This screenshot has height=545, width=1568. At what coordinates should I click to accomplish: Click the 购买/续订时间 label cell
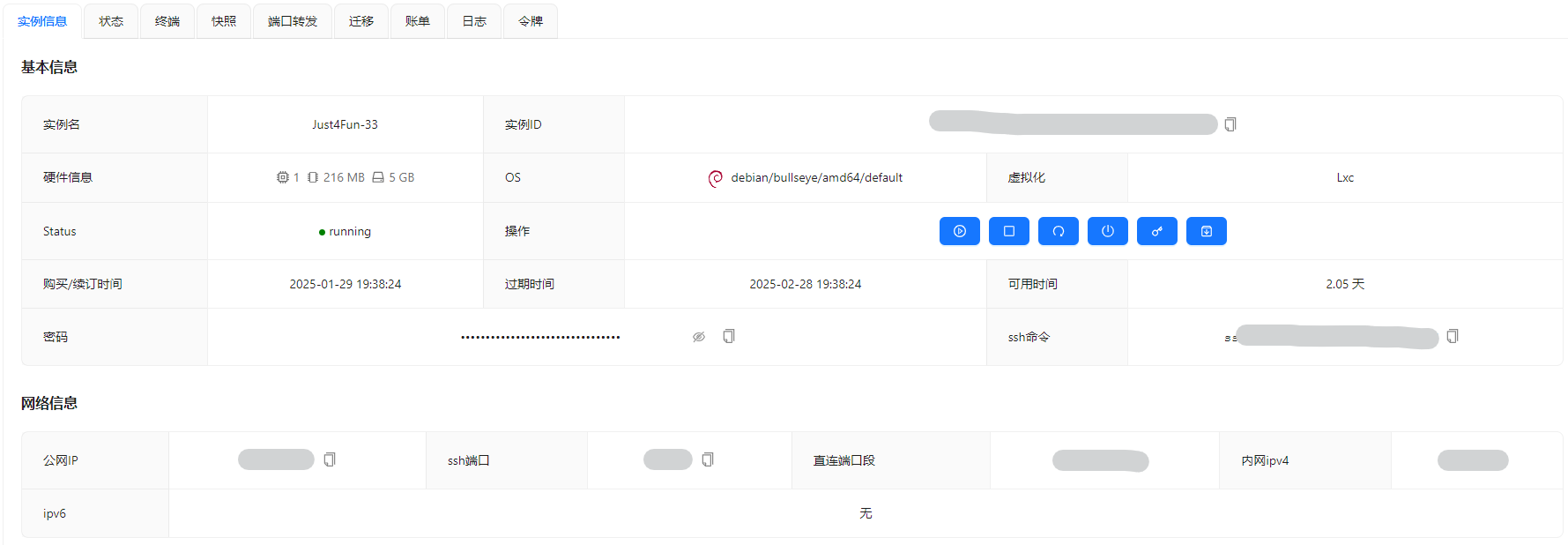tap(115, 284)
